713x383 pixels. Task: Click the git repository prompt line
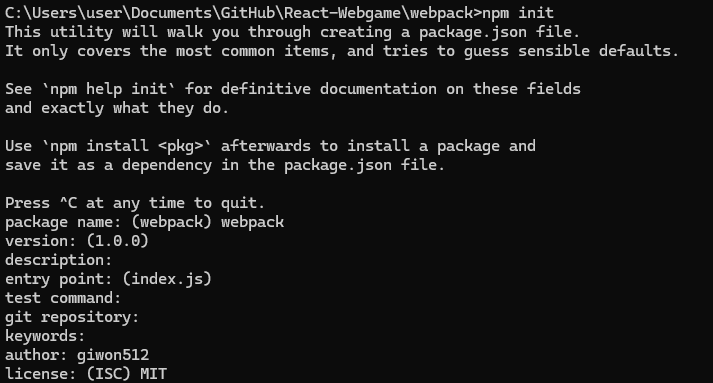point(72,317)
